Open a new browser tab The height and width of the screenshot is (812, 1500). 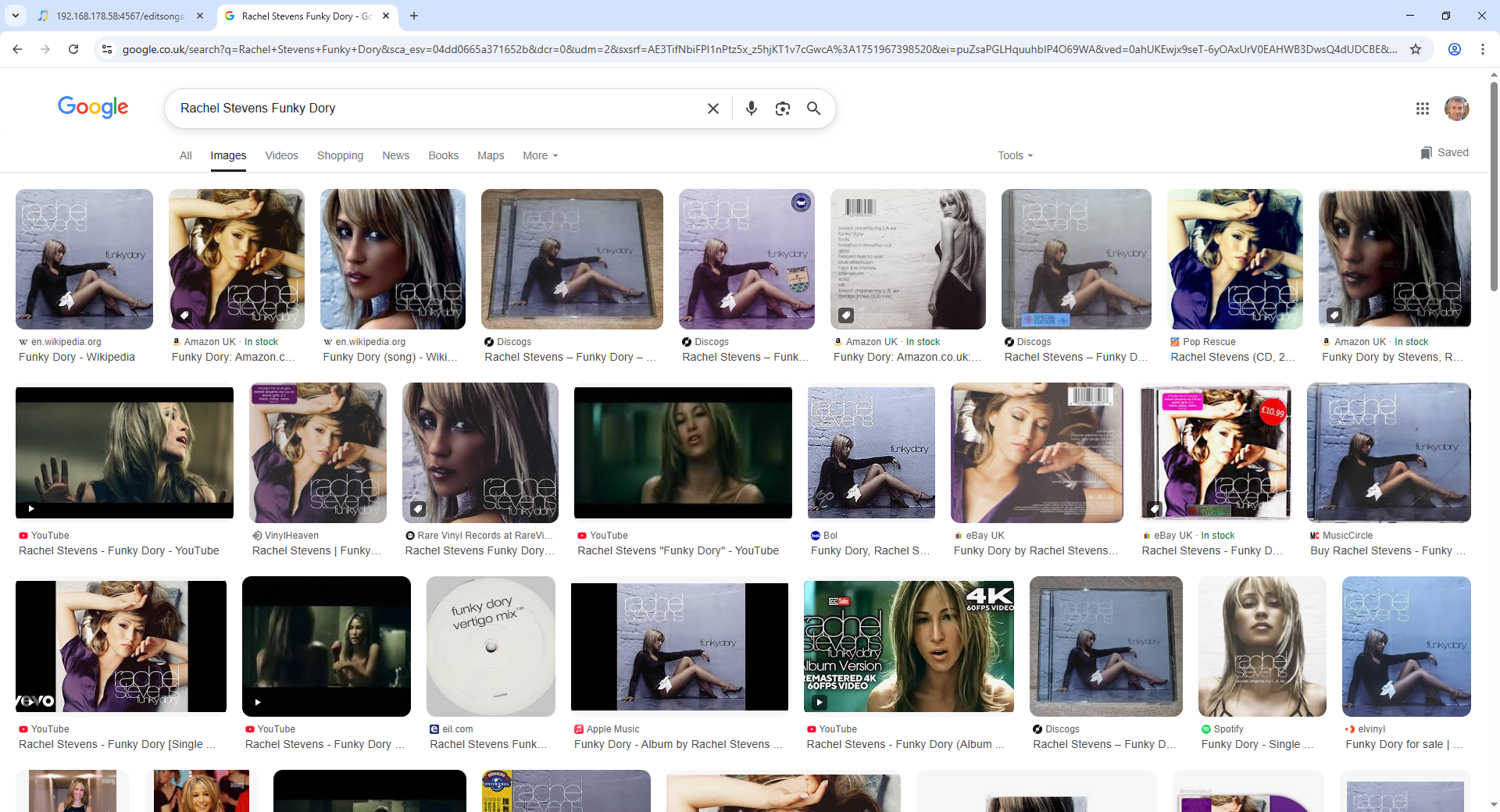414,16
